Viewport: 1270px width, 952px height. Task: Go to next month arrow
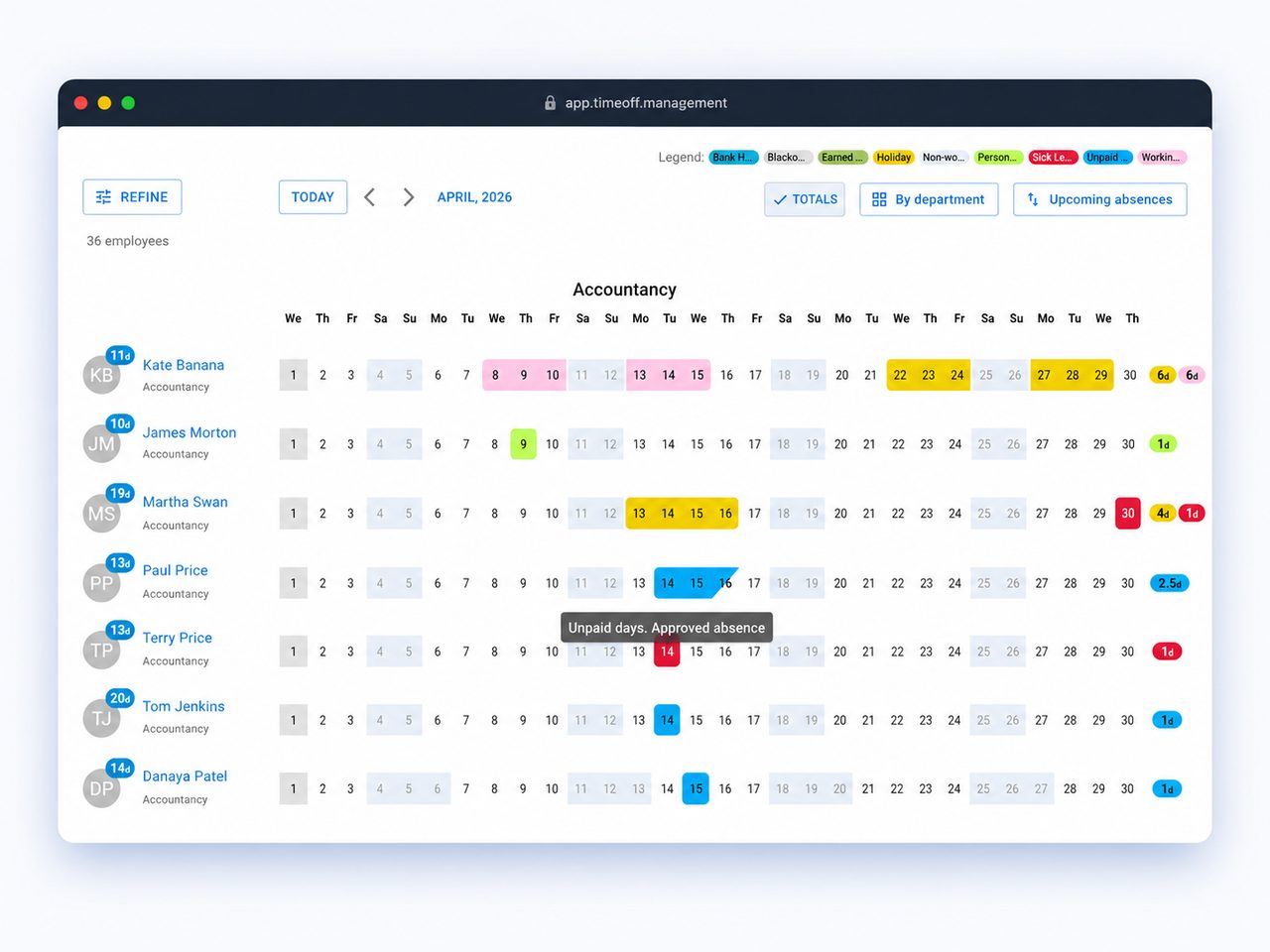coord(408,197)
